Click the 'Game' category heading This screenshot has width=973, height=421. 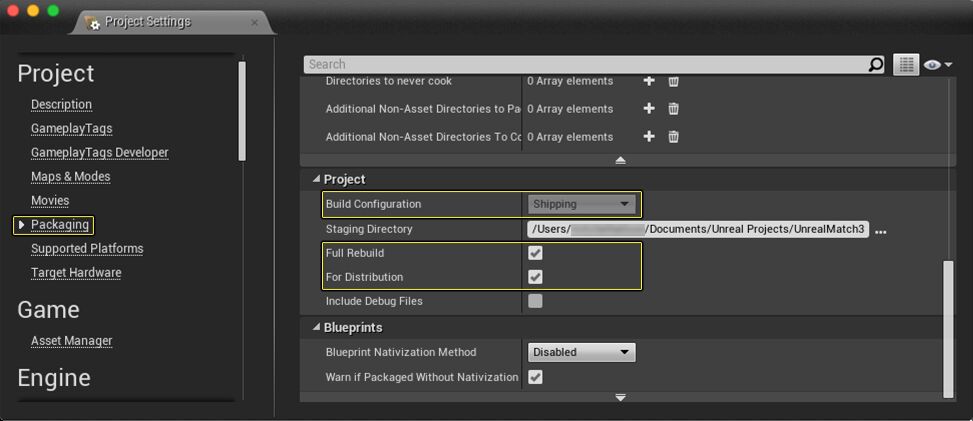(48, 309)
